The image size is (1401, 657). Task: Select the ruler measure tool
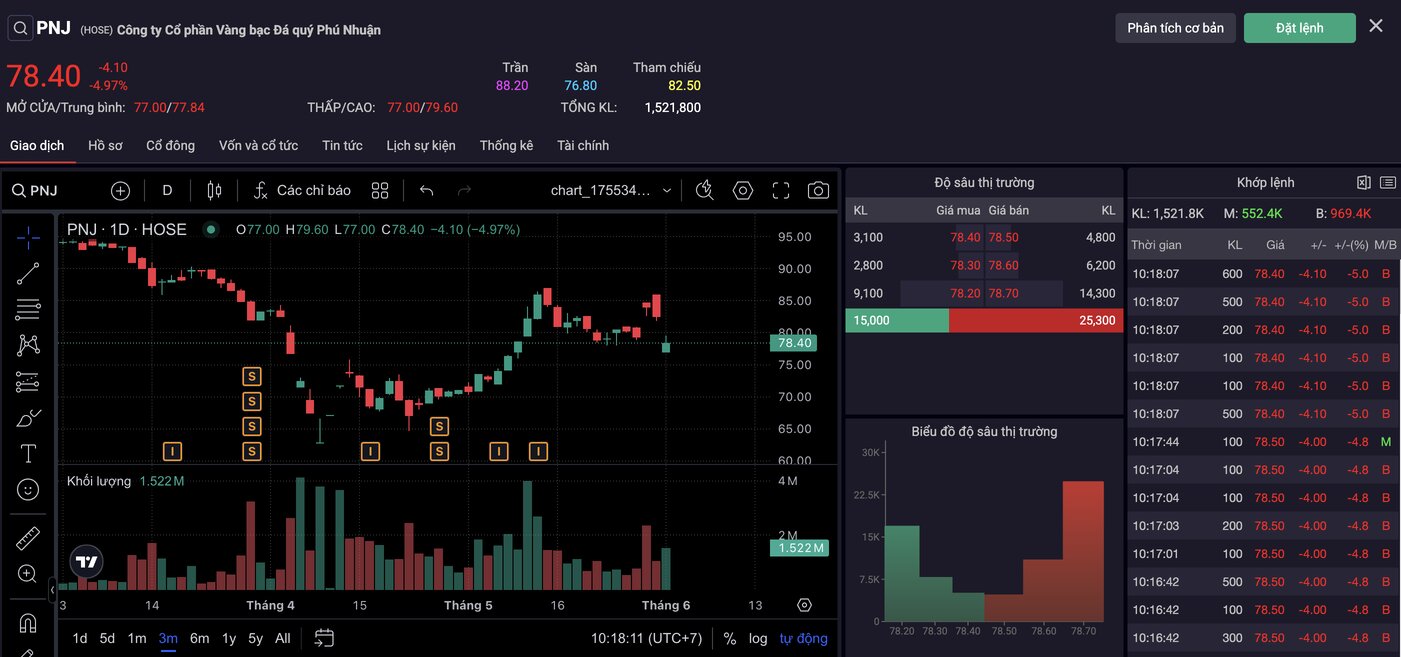click(x=28, y=538)
